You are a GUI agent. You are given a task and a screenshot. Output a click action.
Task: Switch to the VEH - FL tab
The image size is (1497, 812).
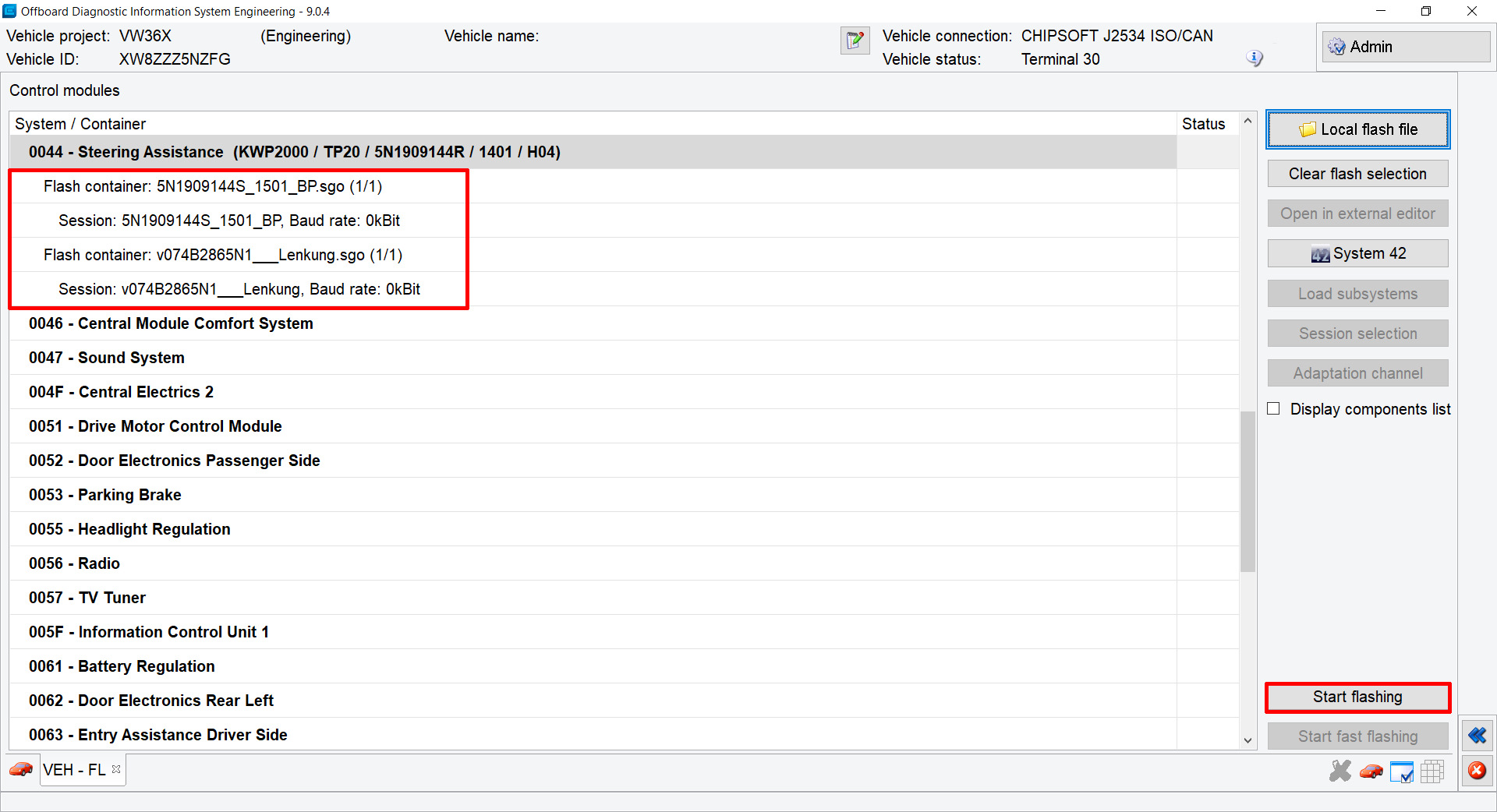point(75,770)
